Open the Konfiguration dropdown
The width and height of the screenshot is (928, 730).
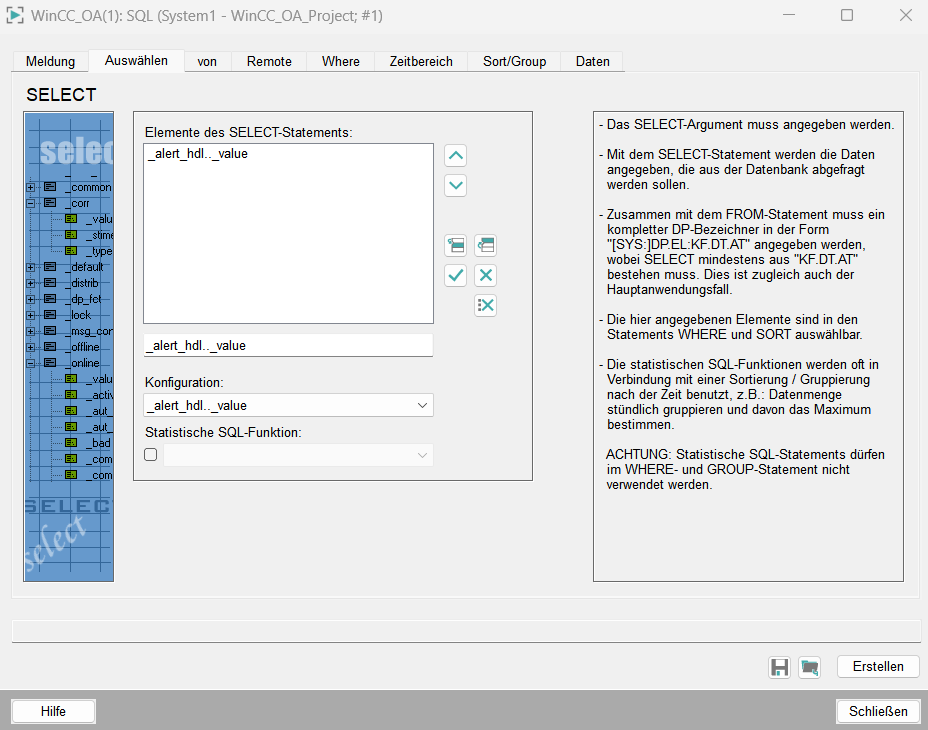coord(288,405)
